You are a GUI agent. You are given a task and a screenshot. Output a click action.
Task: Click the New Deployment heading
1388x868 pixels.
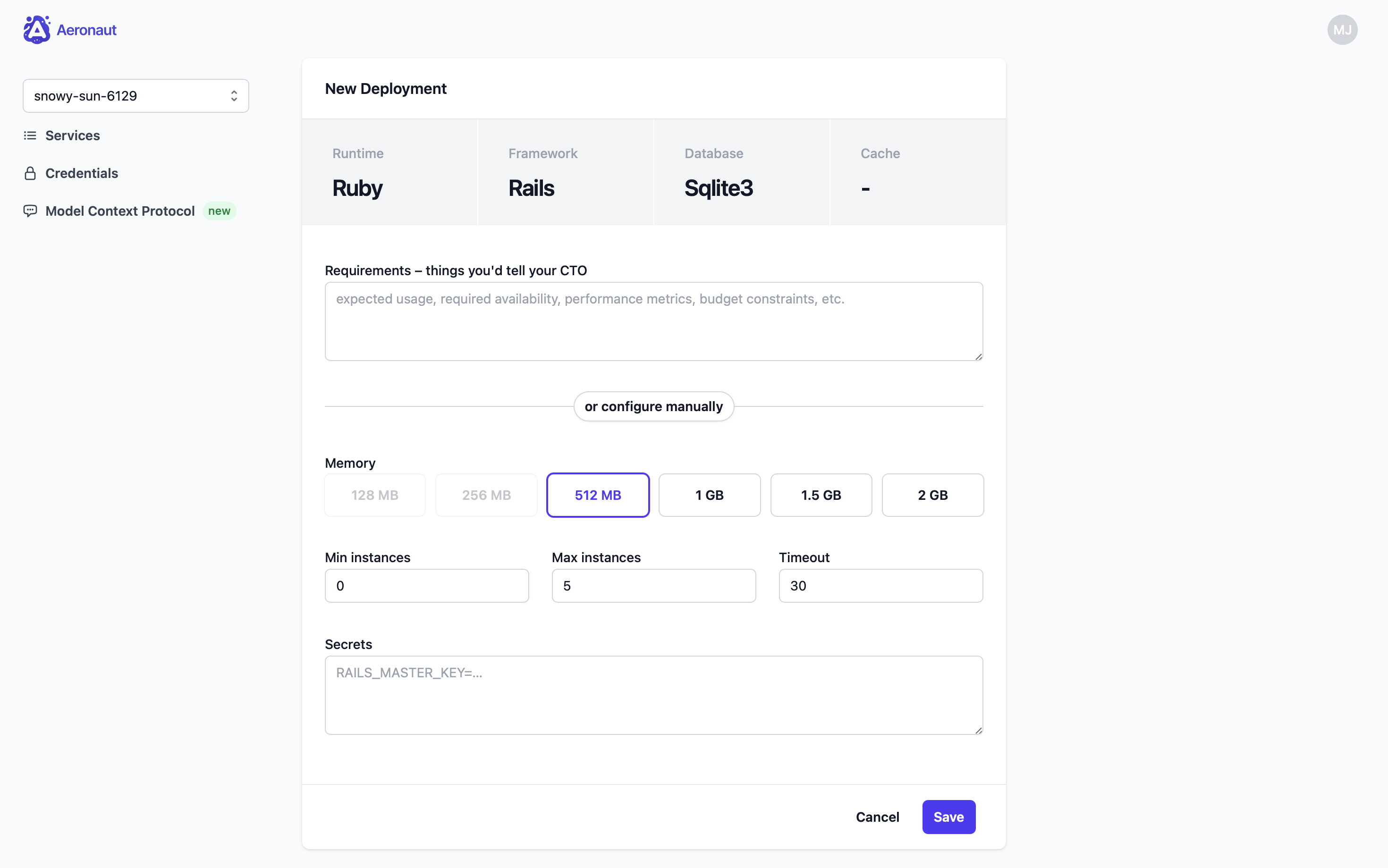pyautogui.click(x=386, y=88)
